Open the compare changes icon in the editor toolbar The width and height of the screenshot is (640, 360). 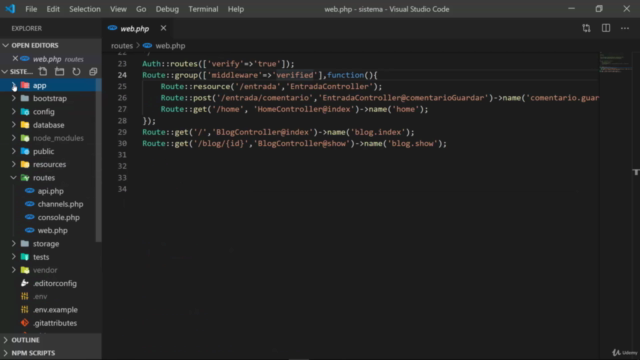(x=586, y=28)
